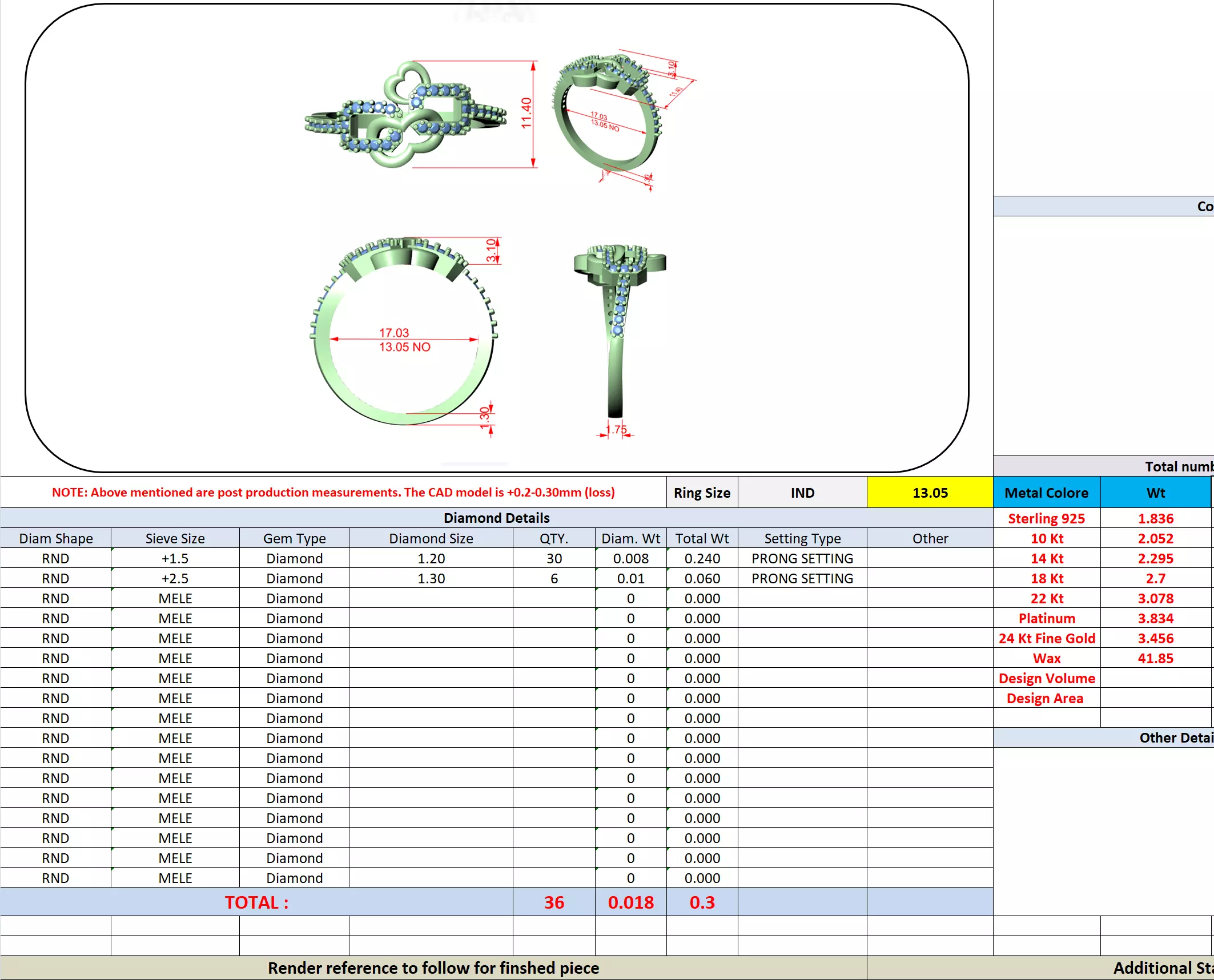The image size is (1214, 980).
Task: Click the Diamond Size 1.30 cell
Action: point(431,578)
